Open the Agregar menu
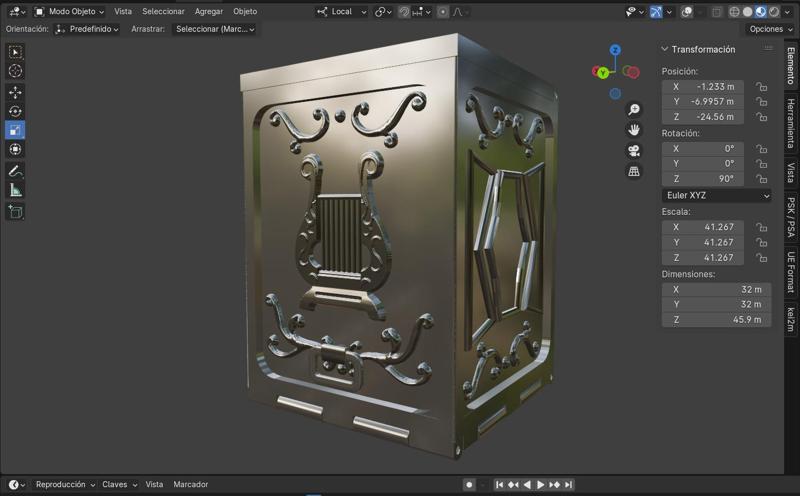800x496 pixels. [x=208, y=11]
